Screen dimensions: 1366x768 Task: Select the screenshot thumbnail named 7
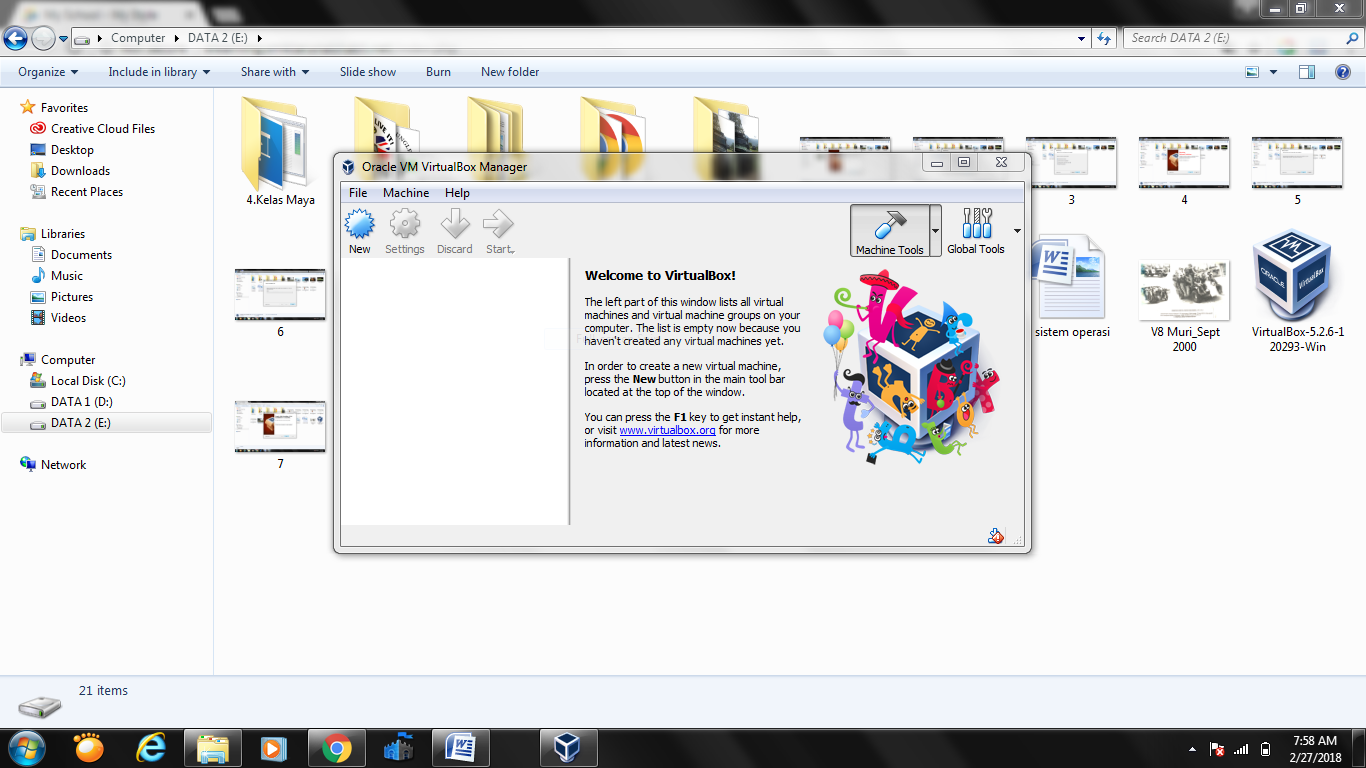click(280, 435)
